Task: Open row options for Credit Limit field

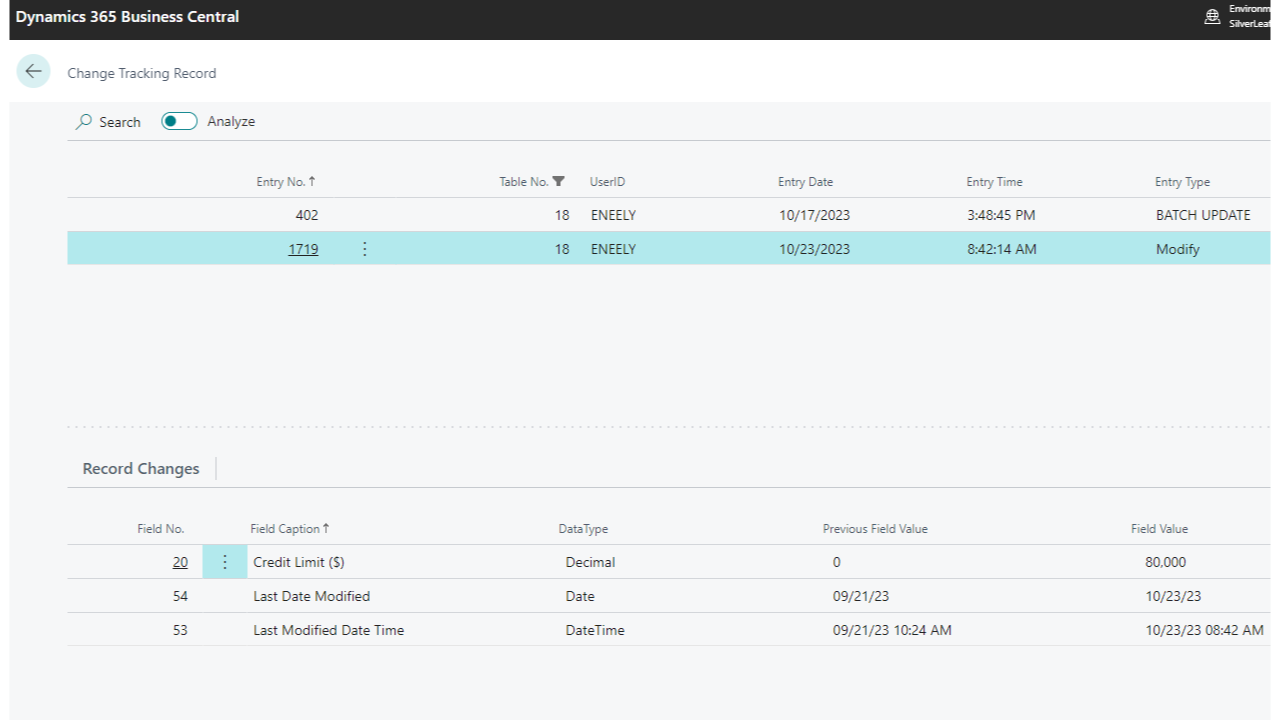Action: (225, 562)
